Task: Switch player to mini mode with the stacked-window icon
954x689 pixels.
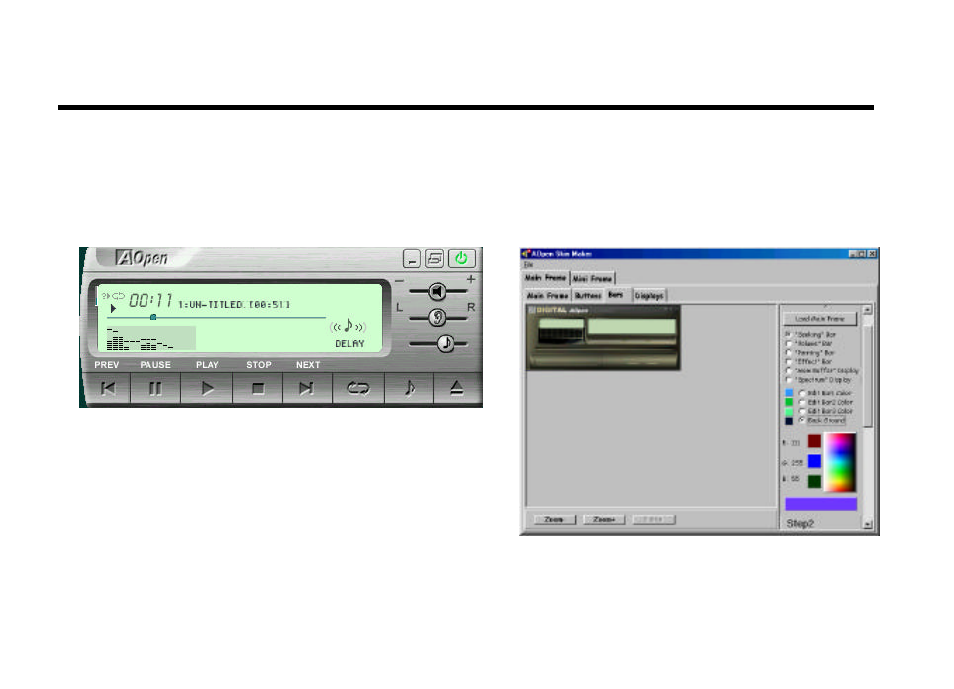Action: 434,259
